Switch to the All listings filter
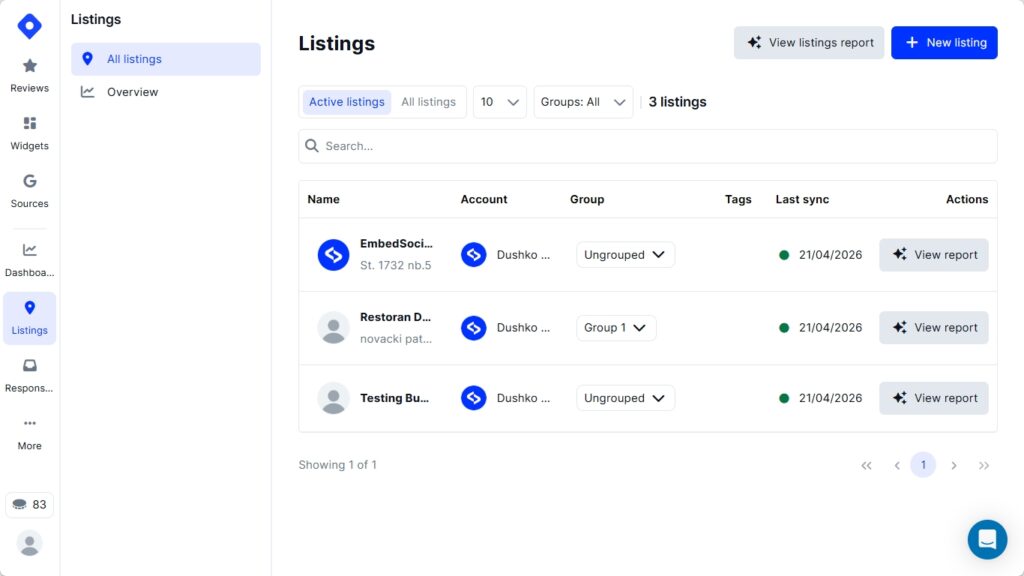 [428, 101]
